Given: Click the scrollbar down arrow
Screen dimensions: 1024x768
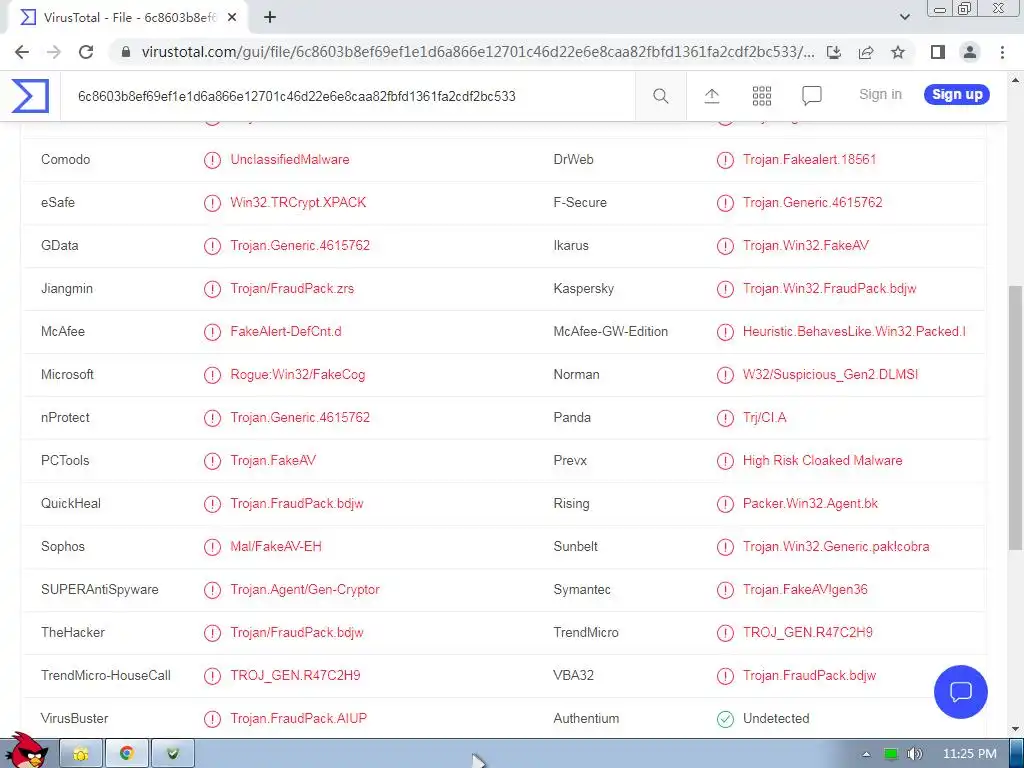Looking at the screenshot, I should (x=1015, y=728).
